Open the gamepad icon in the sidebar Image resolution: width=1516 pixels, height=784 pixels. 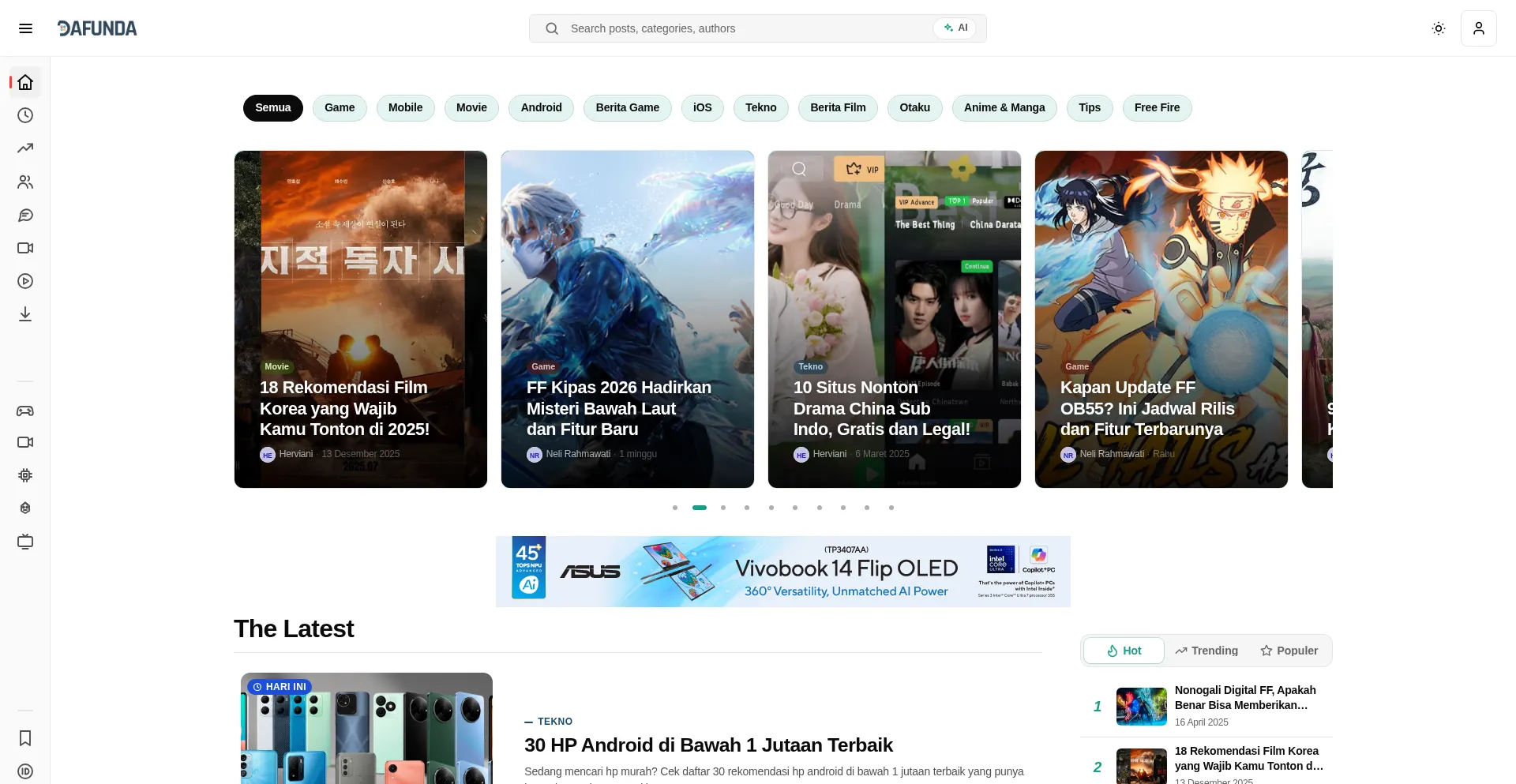click(x=25, y=411)
